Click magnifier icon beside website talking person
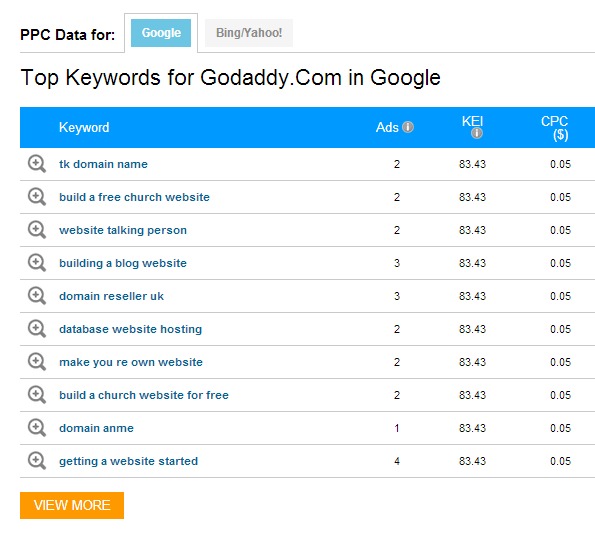 point(37,230)
